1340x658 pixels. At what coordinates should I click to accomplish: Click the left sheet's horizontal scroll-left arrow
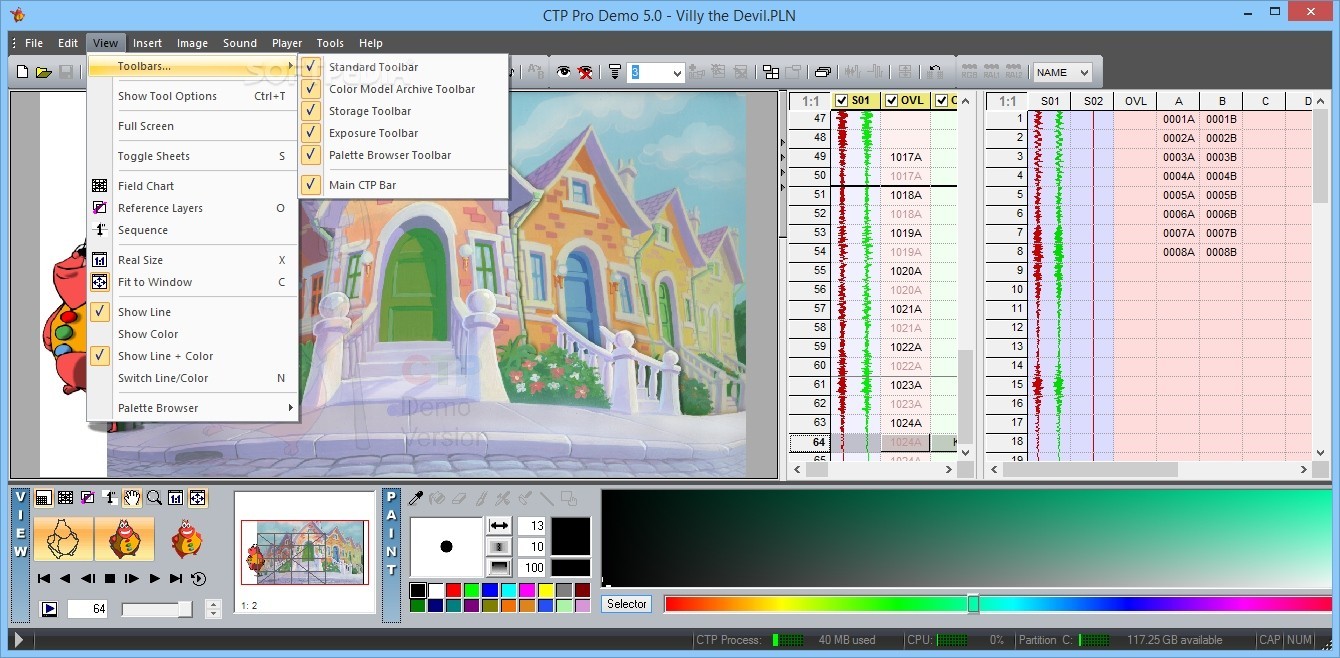coord(797,469)
